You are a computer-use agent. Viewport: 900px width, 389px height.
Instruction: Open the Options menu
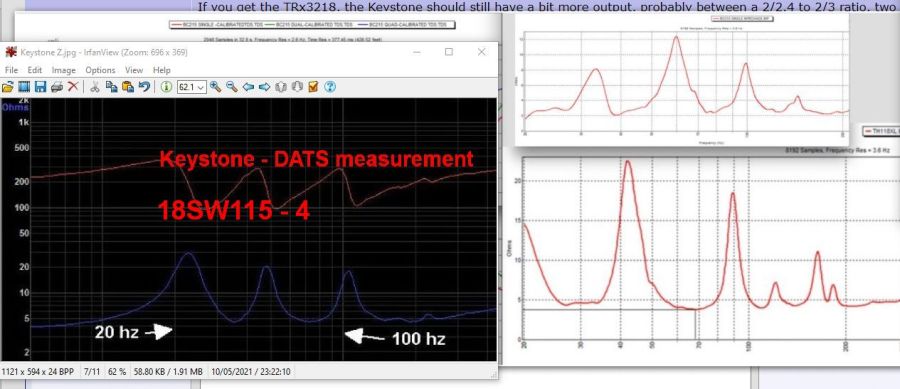coord(100,70)
